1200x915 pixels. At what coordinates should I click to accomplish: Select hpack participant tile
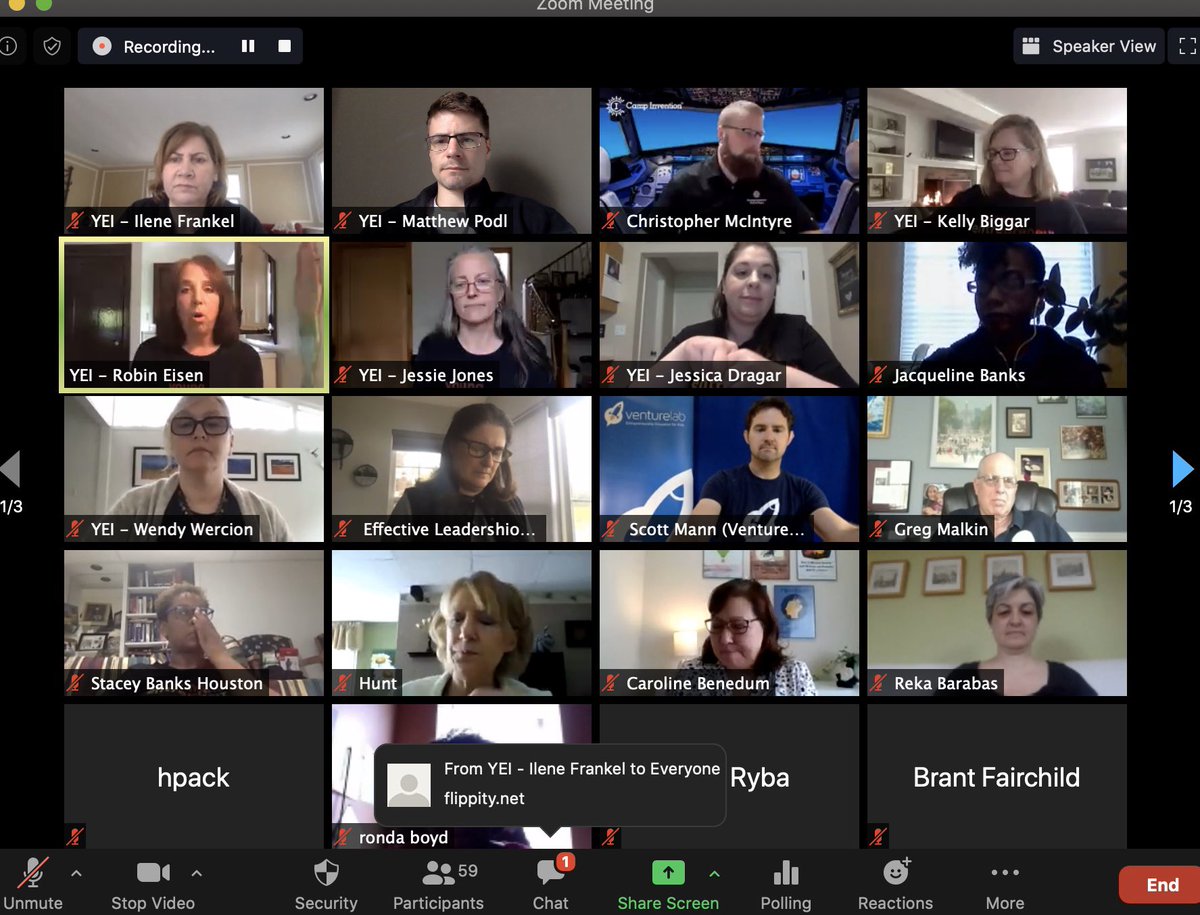click(x=194, y=777)
